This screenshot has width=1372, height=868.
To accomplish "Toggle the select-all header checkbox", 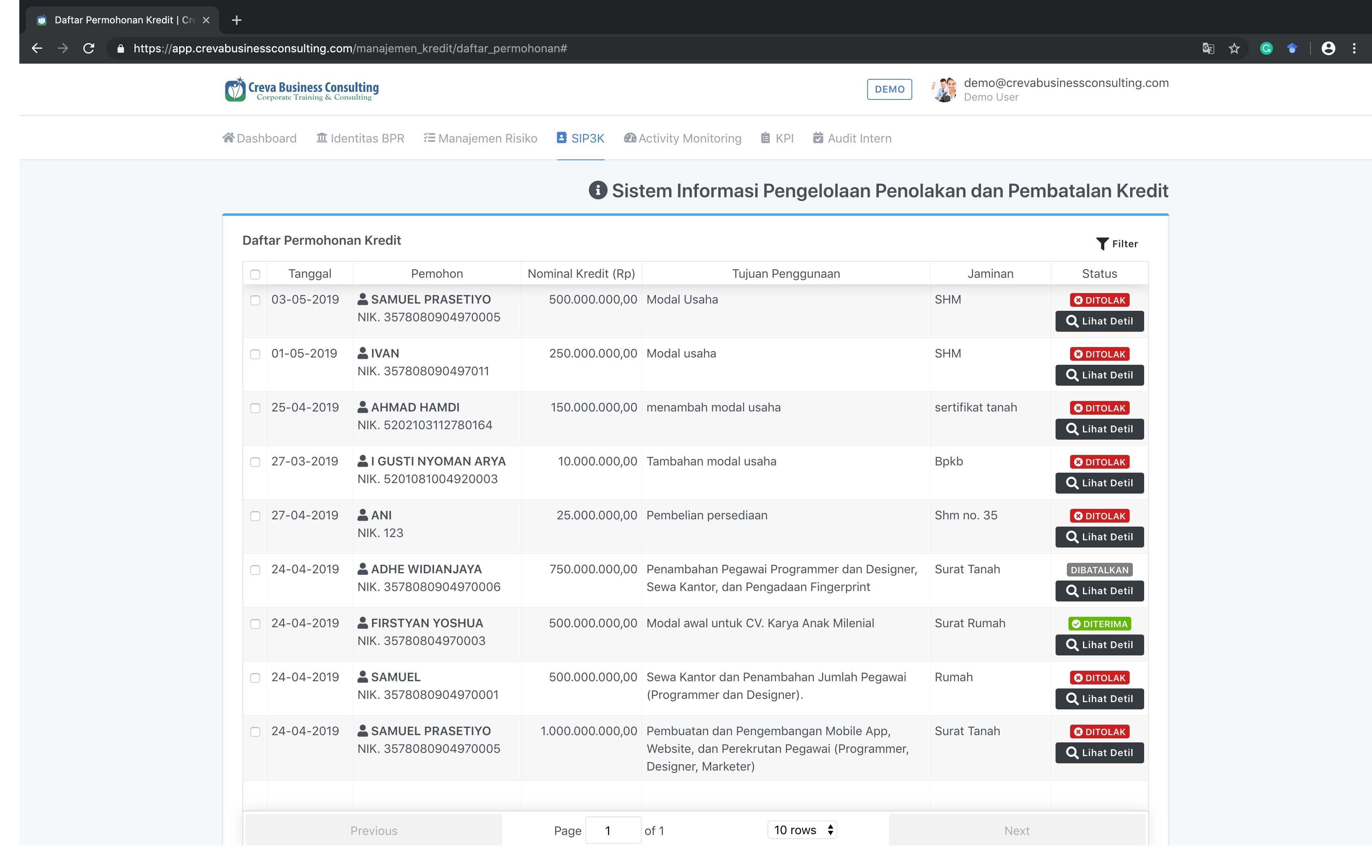I will (x=255, y=275).
